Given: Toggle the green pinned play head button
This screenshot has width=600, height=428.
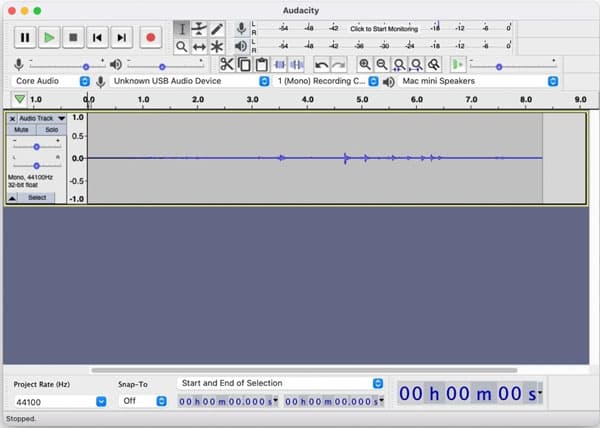Looking at the screenshot, I should 19,99.
